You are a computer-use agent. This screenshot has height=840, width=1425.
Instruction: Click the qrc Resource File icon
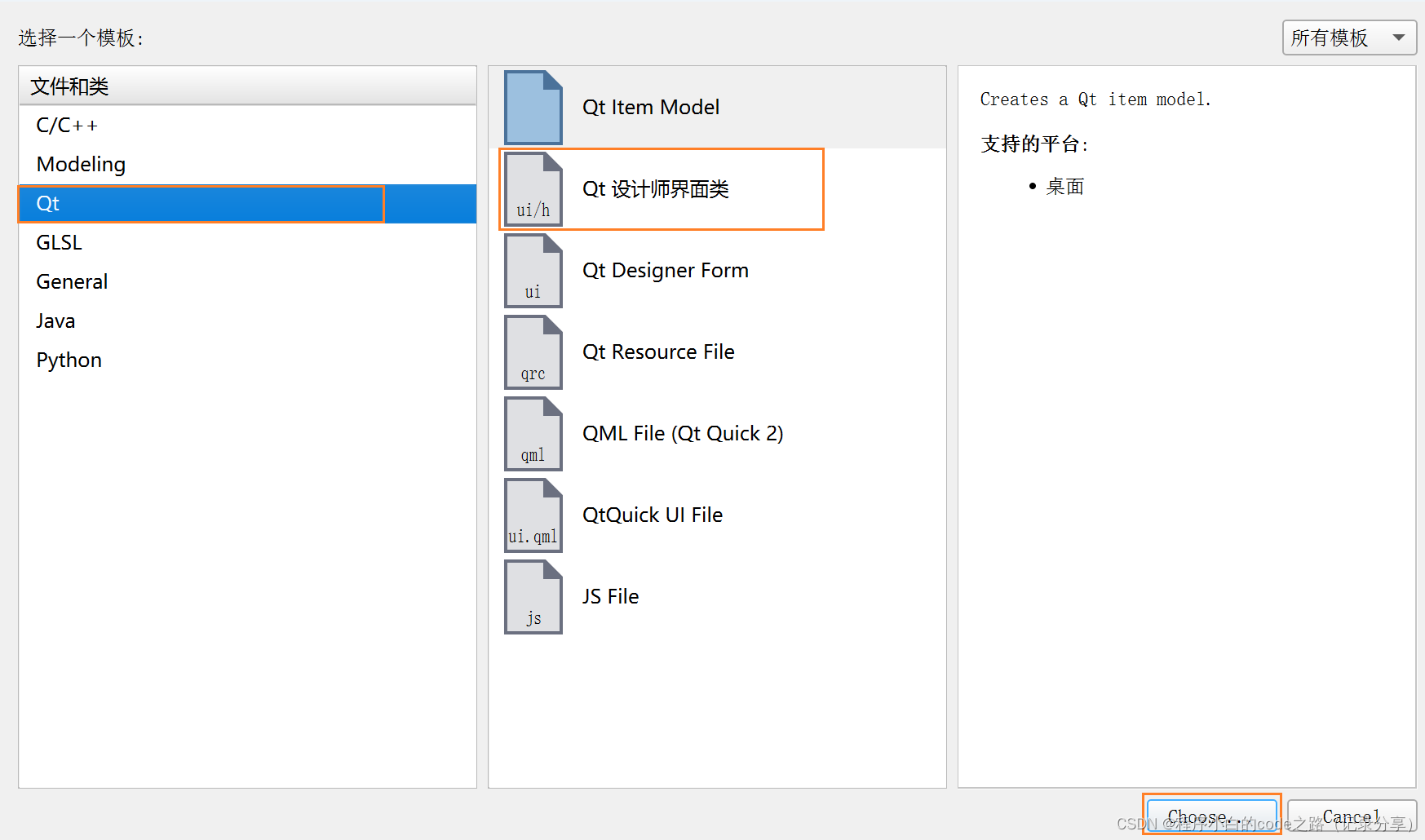(x=533, y=352)
